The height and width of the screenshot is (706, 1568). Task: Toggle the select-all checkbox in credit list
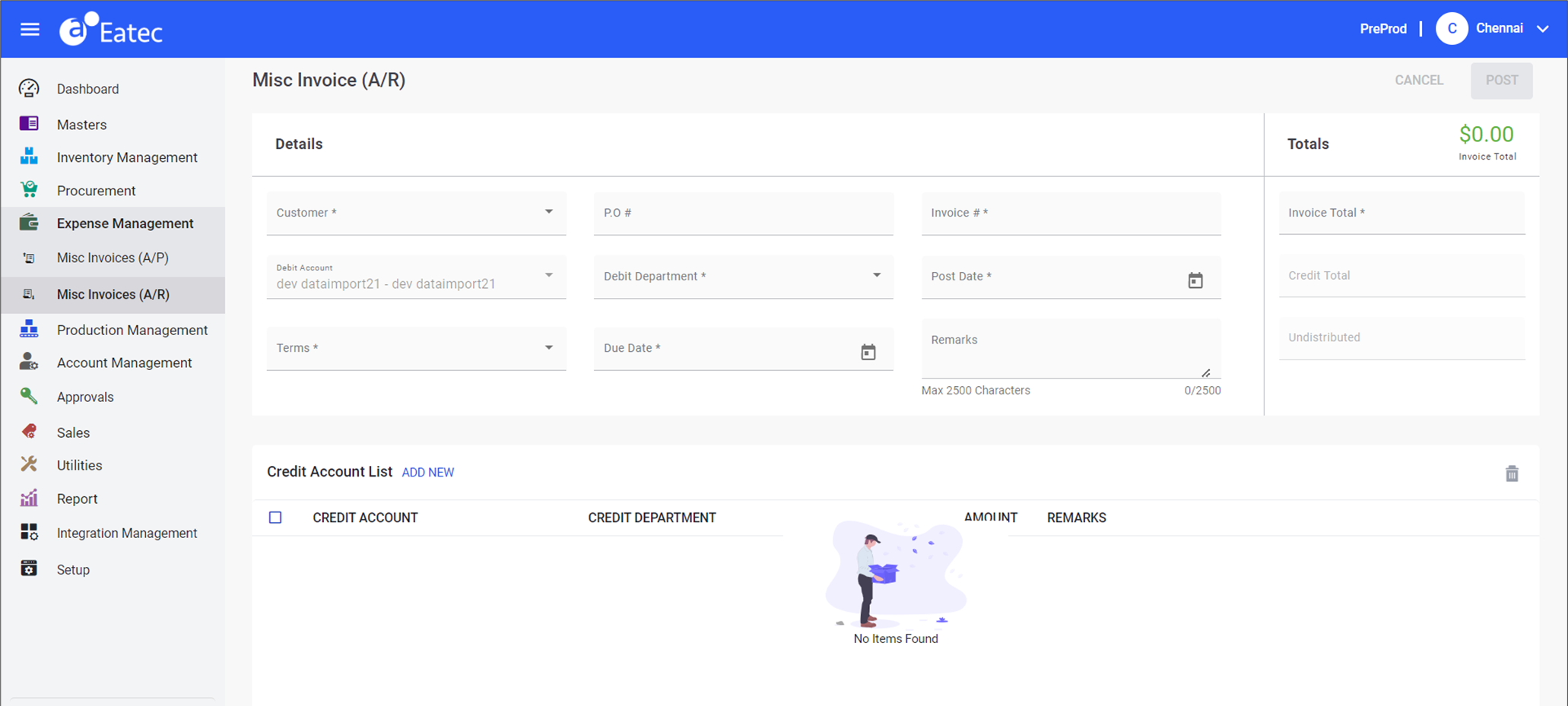[275, 518]
